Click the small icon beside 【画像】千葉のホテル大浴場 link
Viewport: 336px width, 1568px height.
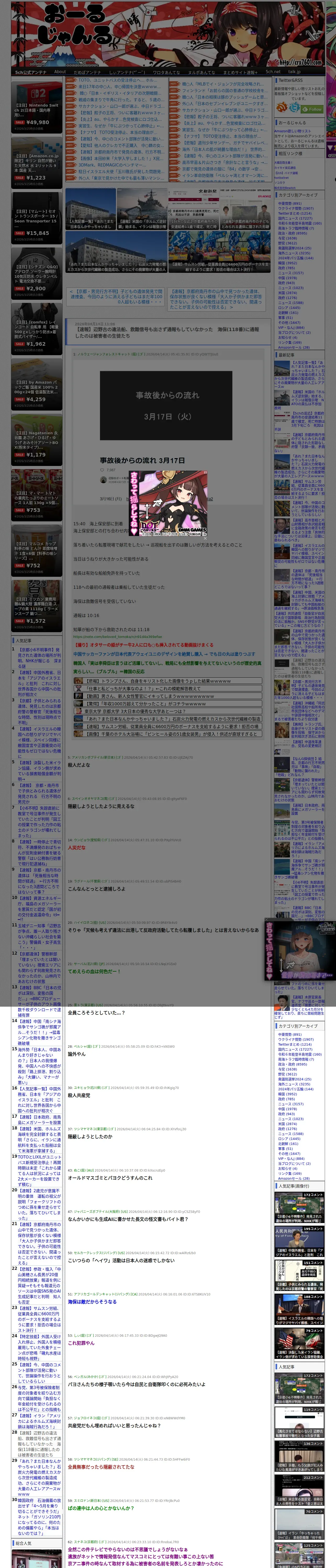(79, 734)
